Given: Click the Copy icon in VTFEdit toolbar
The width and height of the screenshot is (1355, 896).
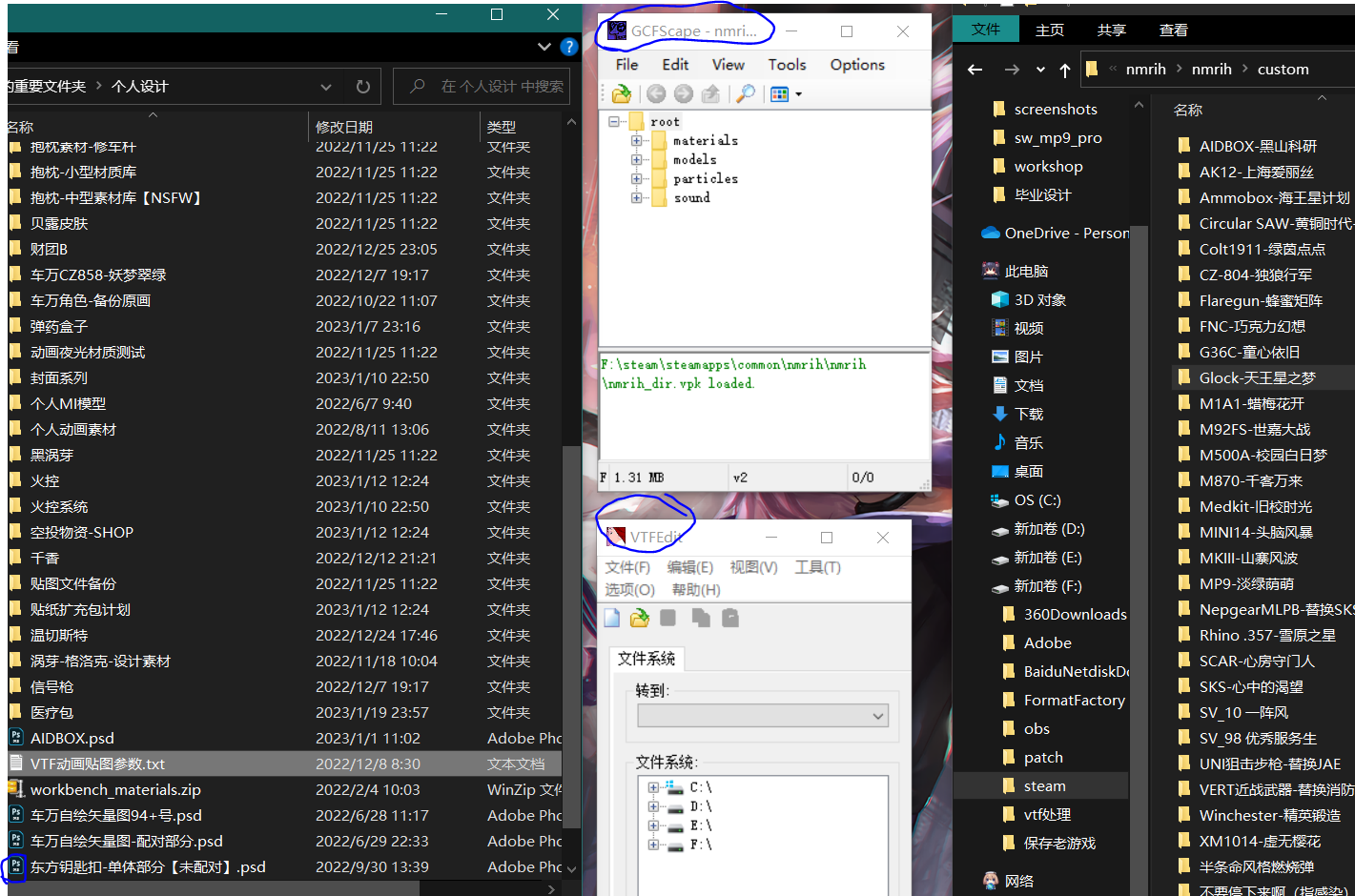Looking at the screenshot, I should pyautogui.click(x=701, y=618).
